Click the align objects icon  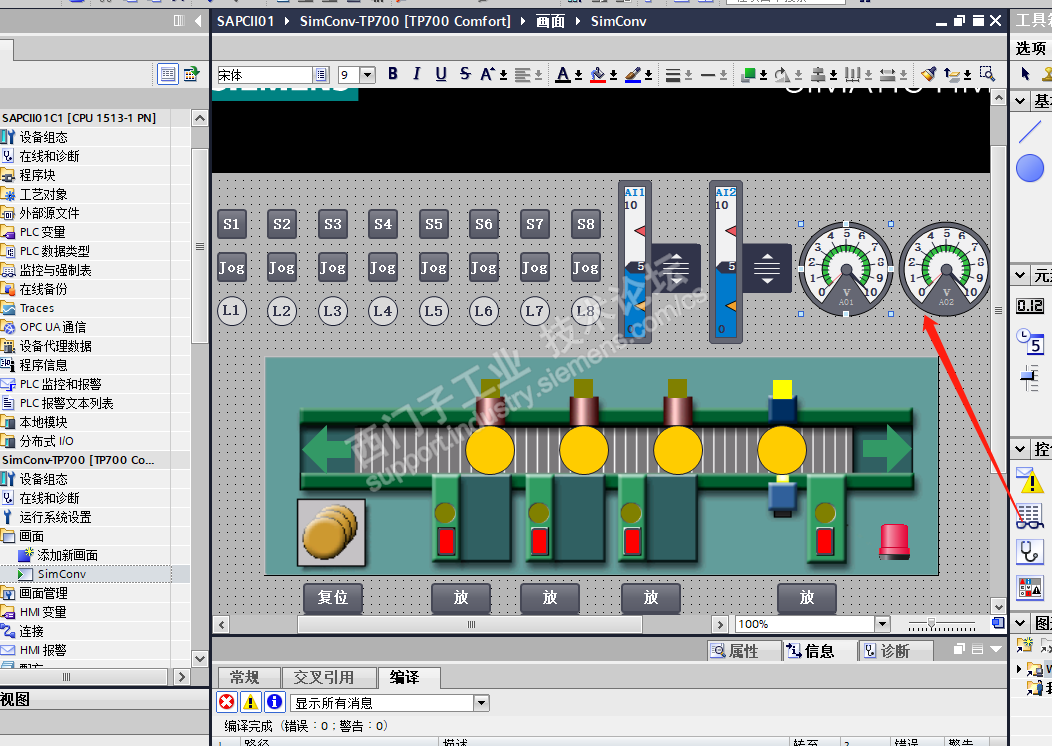[x=818, y=74]
